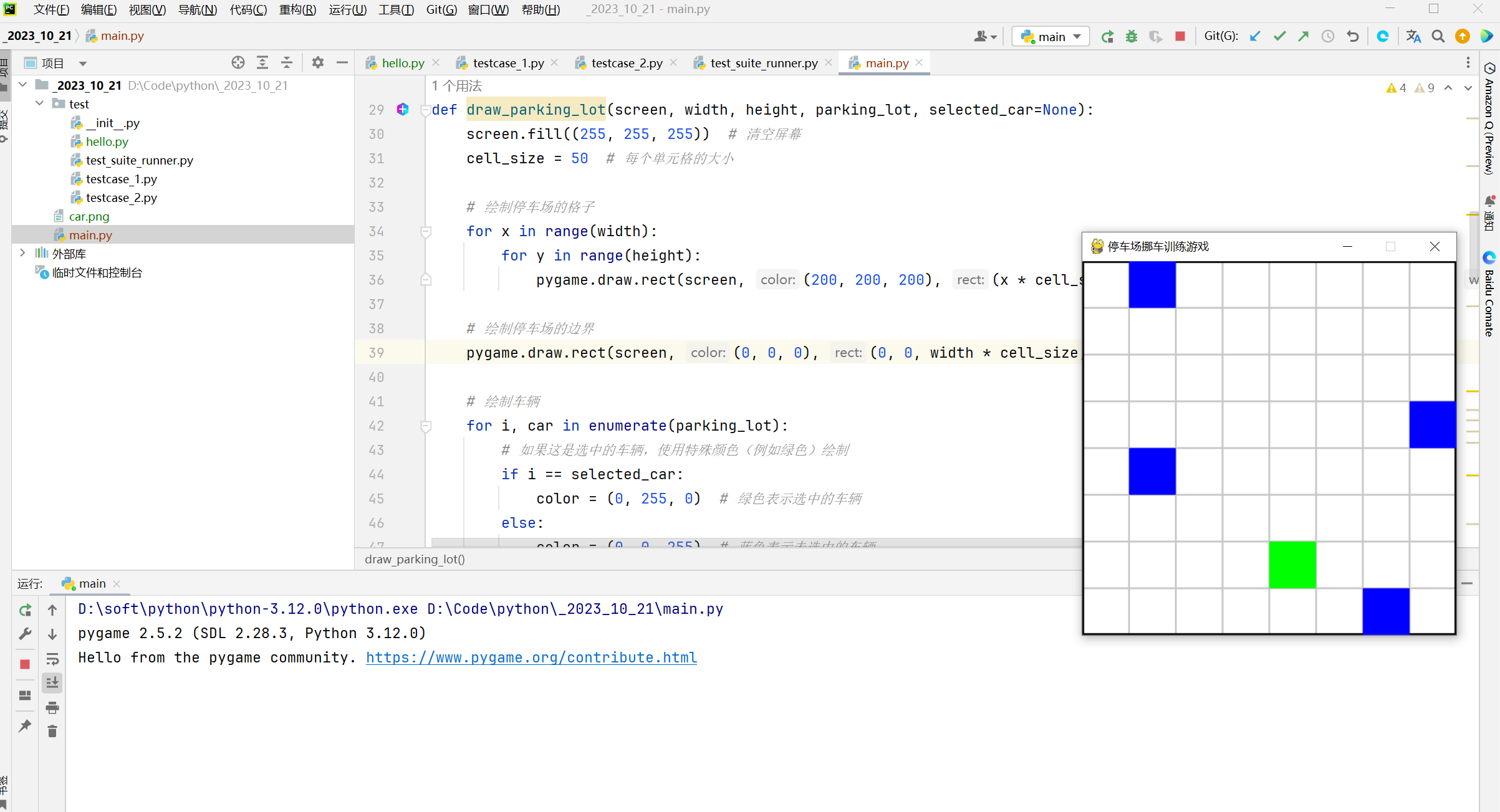Click Git update project arrow
The width and height of the screenshot is (1500, 812).
coord(1255,37)
